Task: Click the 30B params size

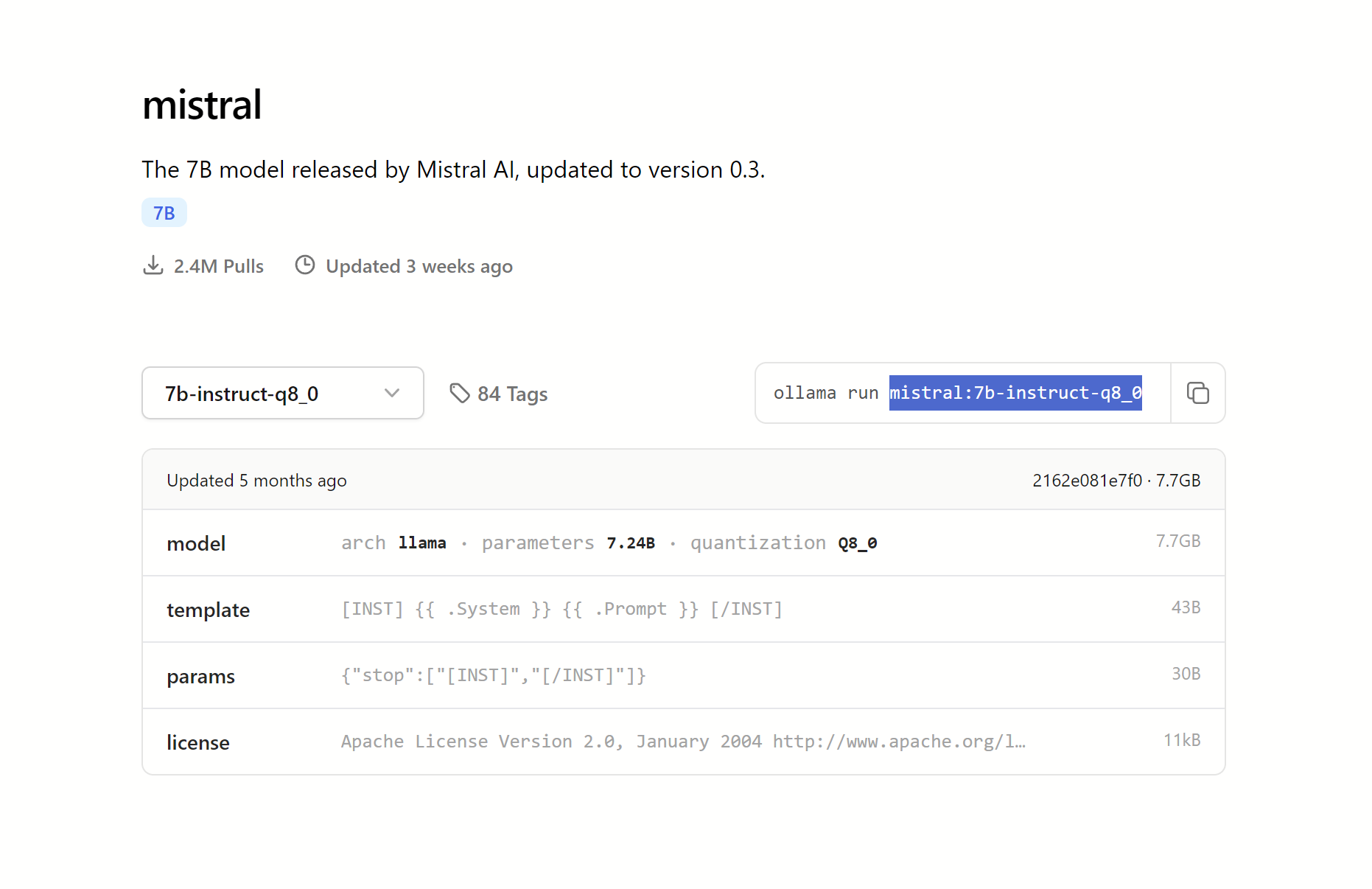Action: [1186, 674]
